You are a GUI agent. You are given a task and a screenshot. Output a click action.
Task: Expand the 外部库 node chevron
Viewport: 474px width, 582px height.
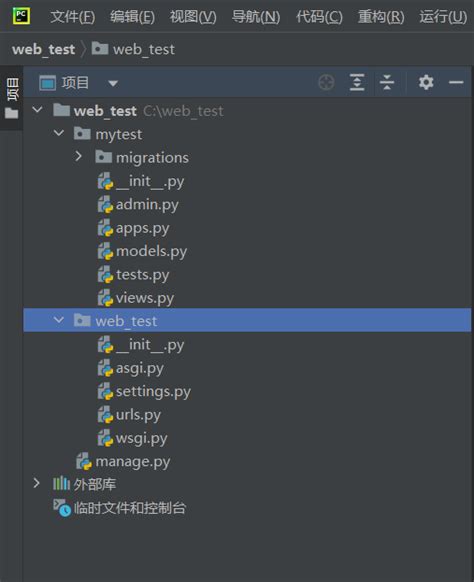tap(36, 483)
